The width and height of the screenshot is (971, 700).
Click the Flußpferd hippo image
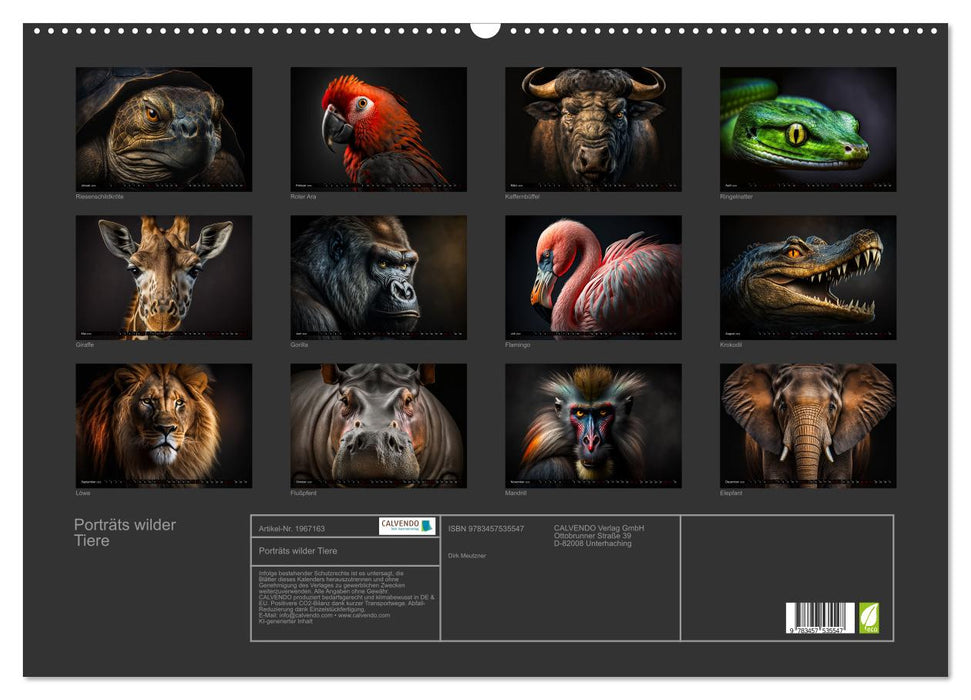click(378, 425)
